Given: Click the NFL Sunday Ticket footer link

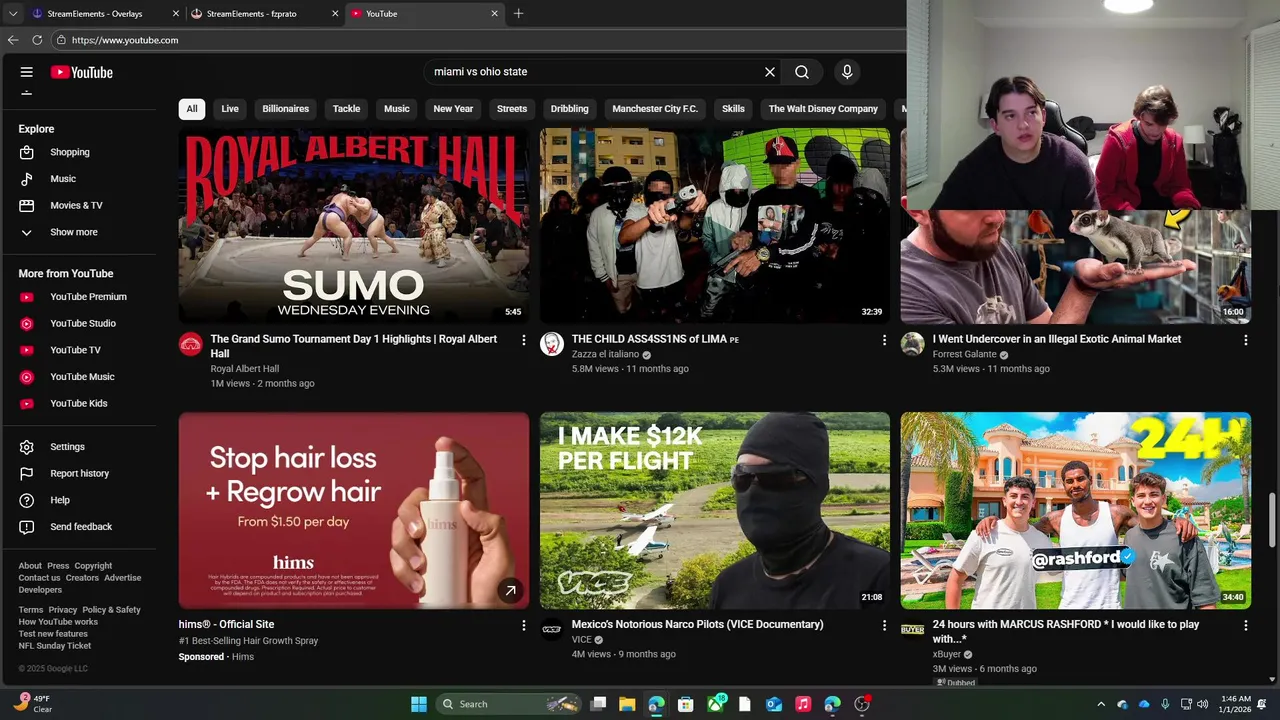Looking at the screenshot, I should tap(55, 646).
